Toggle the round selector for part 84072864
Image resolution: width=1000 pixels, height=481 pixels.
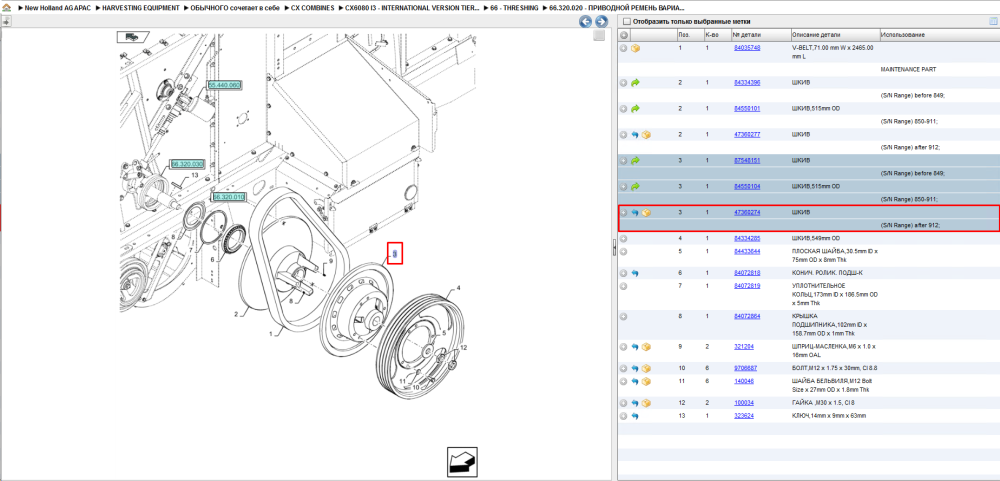pyautogui.click(x=624, y=316)
